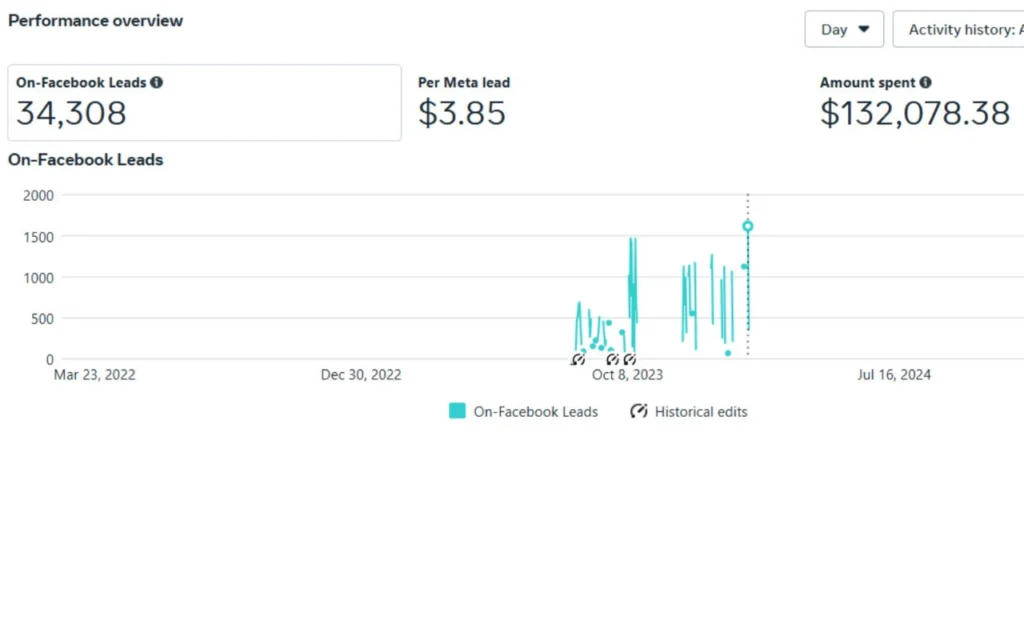The image size is (1024, 637).
Task: Select the On-Facebook Leads metric card
Action: pyautogui.click(x=204, y=103)
